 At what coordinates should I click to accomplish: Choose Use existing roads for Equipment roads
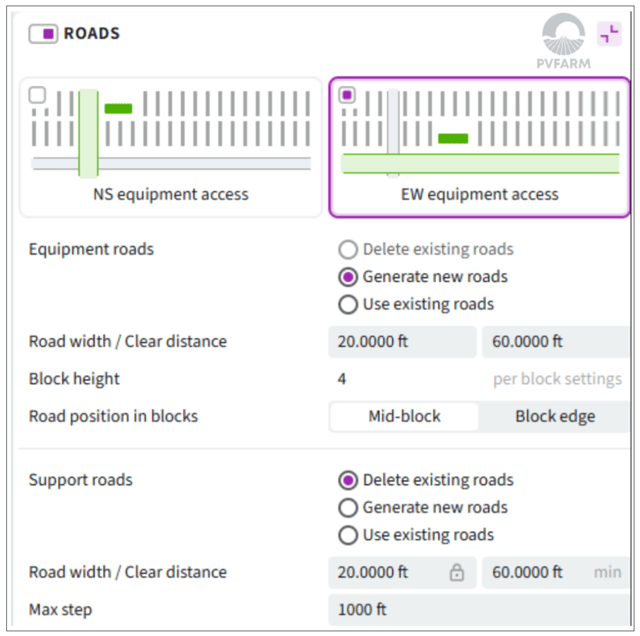point(348,304)
